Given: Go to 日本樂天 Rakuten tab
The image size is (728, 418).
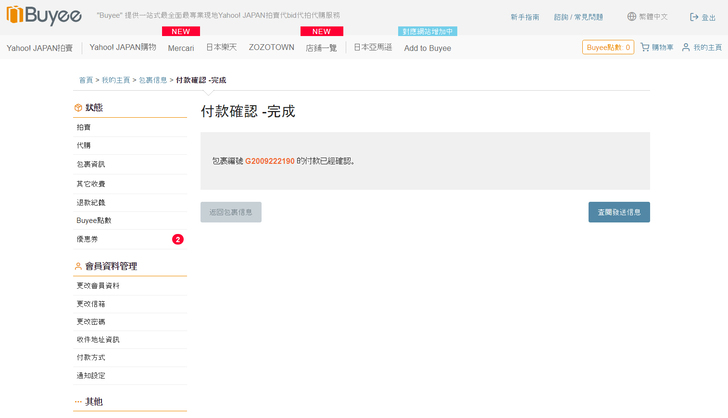Looking at the screenshot, I should (222, 48).
